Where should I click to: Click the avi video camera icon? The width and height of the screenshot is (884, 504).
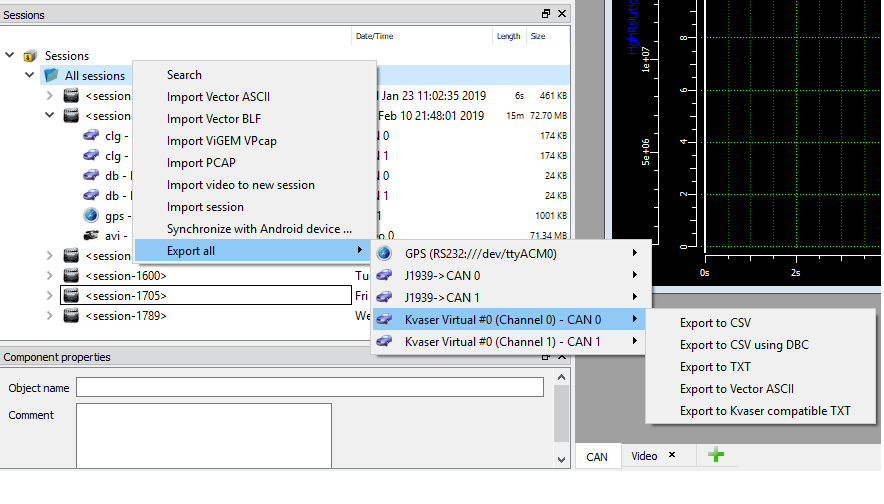(x=91, y=236)
